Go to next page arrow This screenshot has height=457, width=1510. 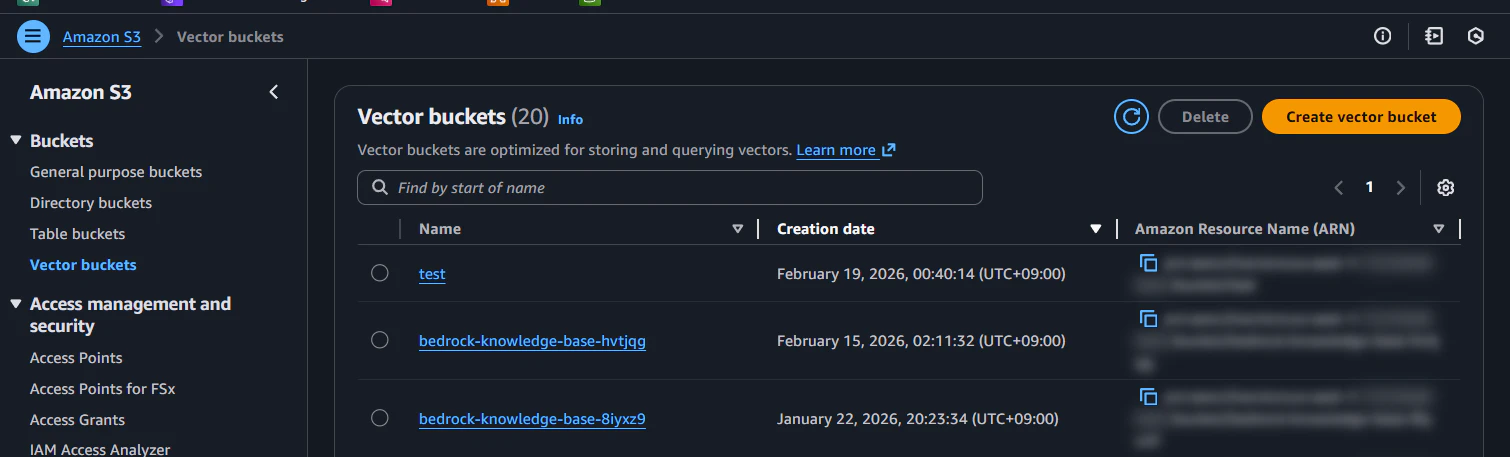pyautogui.click(x=1400, y=187)
